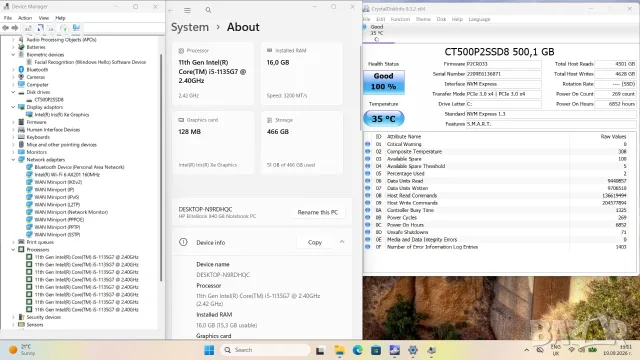Viewport: 640px width, 360px height.
Task: Click the Display adapters category icon
Action: tap(21, 107)
